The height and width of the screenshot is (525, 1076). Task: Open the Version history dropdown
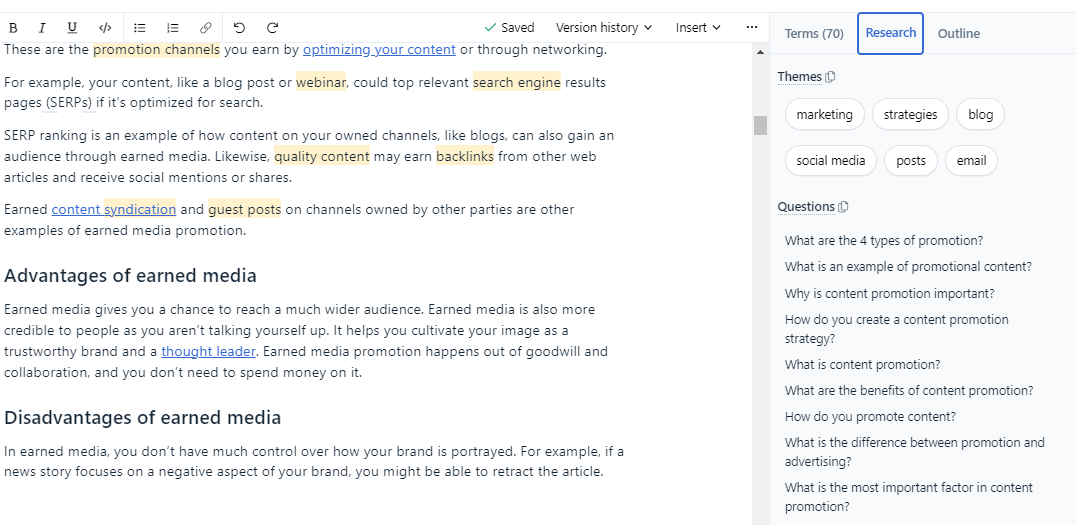tap(604, 27)
